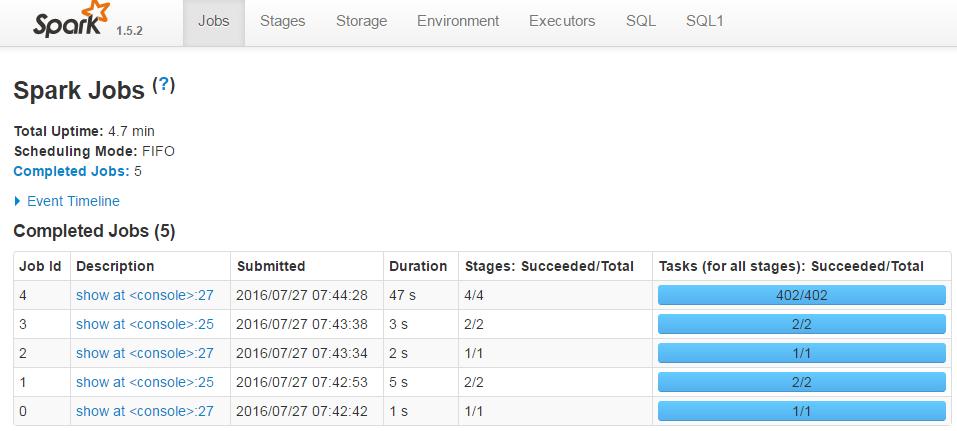Go to the Executors tab

(562, 21)
